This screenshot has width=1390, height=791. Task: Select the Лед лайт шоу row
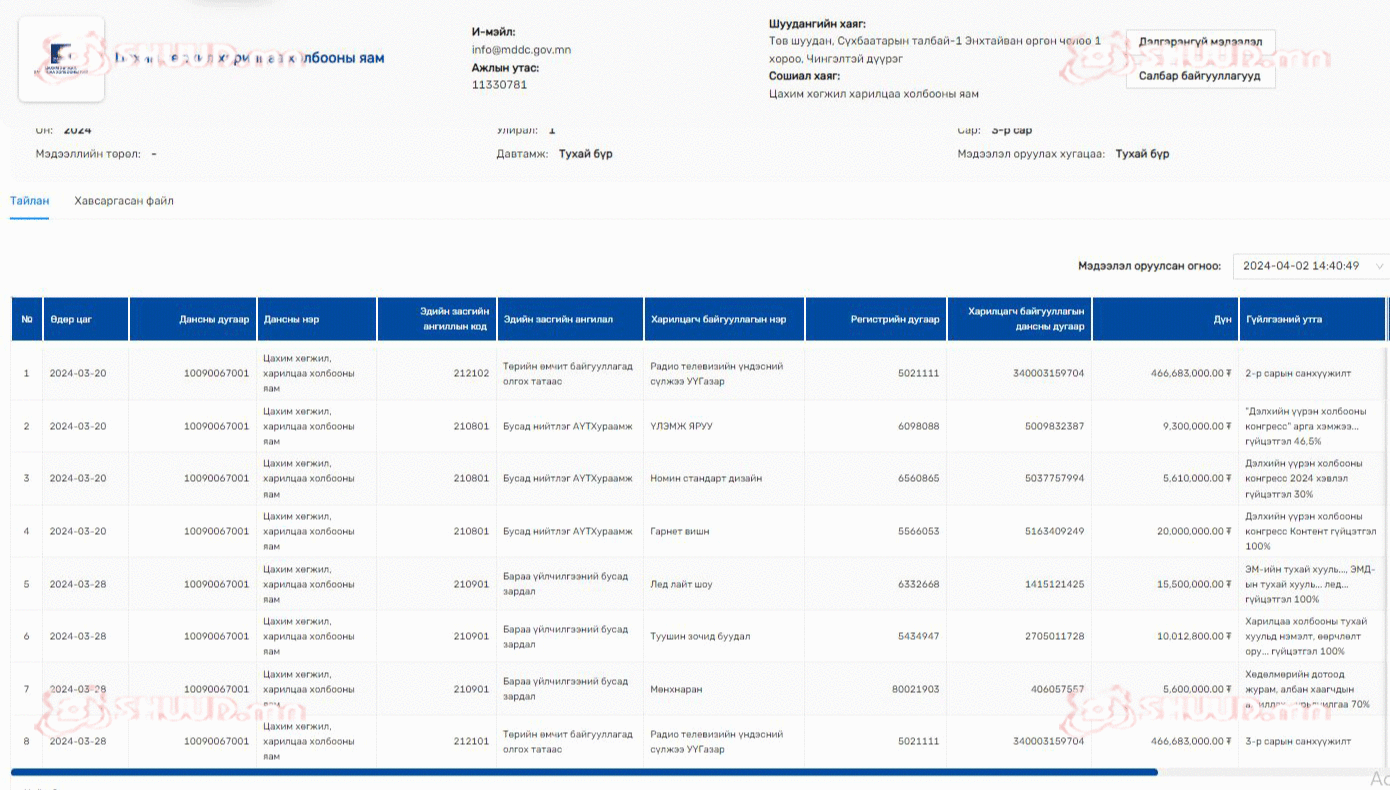[x=681, y=584]
